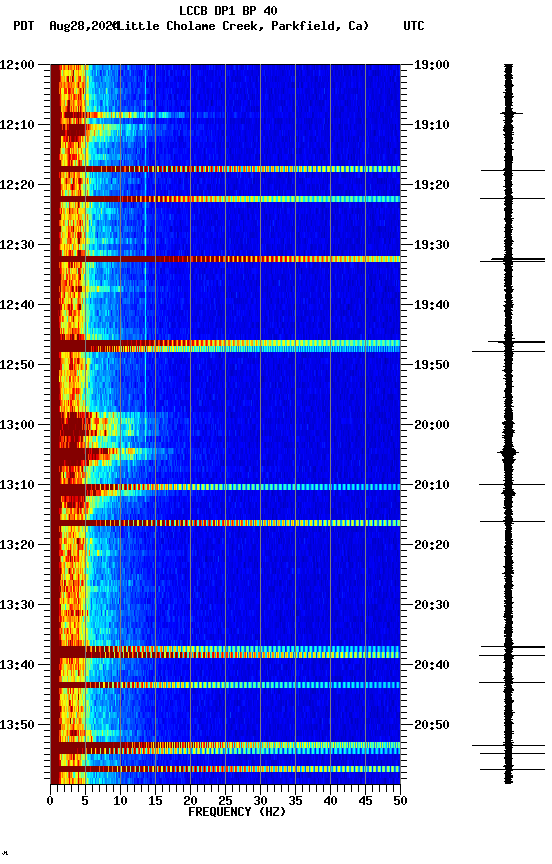Click the '45' frequency axis label
This screenshot has width=552, height=864.
point(365,802)
